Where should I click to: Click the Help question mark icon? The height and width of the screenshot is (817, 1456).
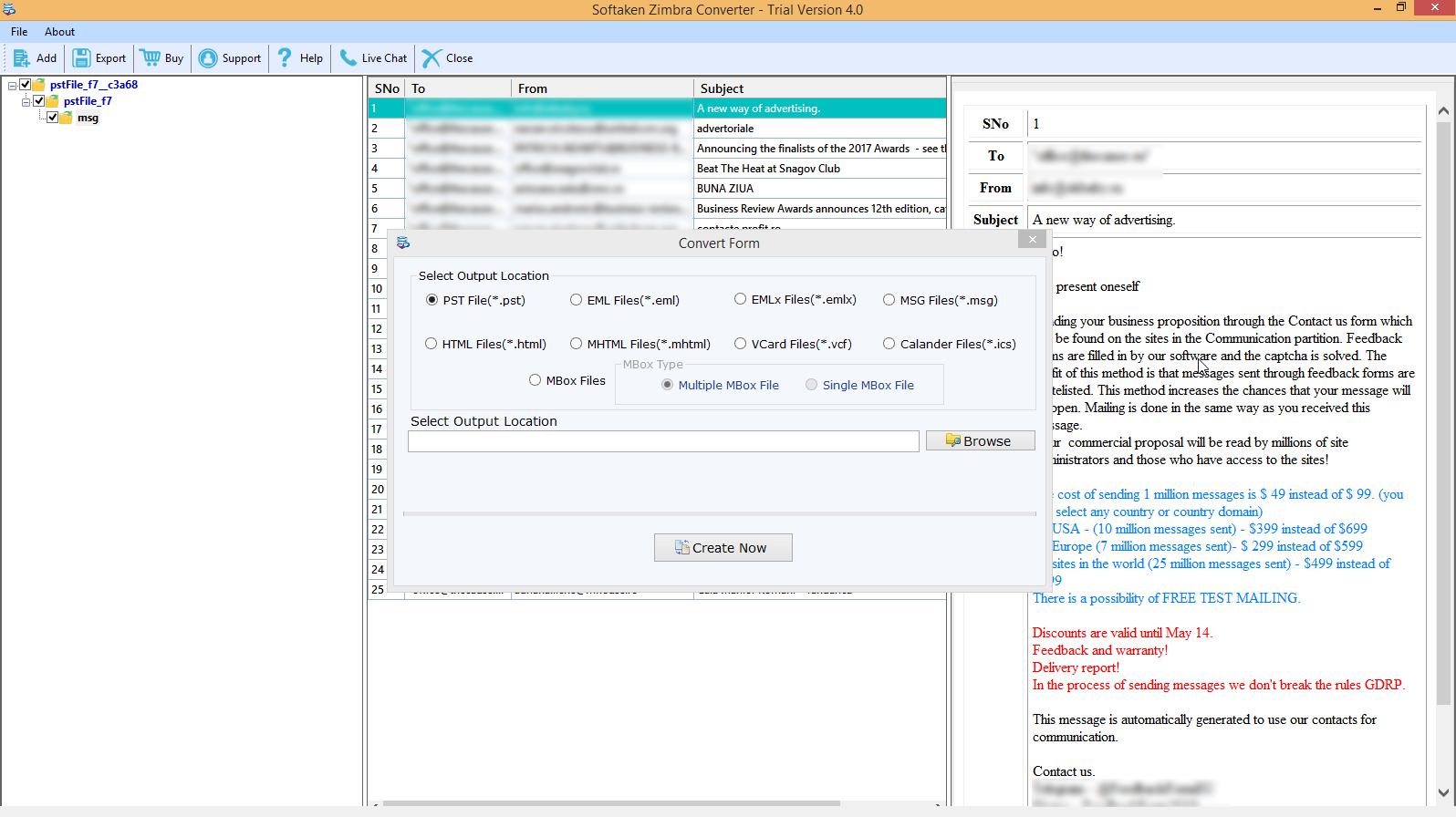coord(285,58)
